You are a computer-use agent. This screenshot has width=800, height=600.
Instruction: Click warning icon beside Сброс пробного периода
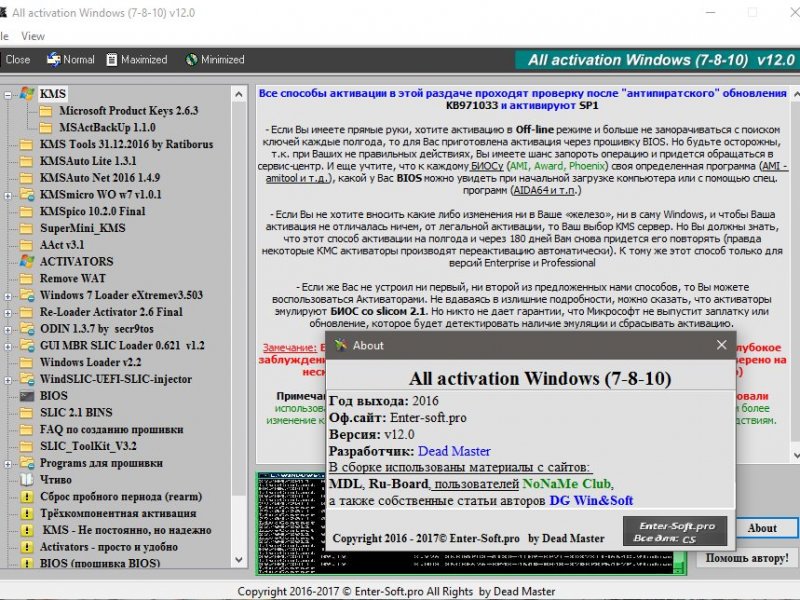tap(27, 496)
